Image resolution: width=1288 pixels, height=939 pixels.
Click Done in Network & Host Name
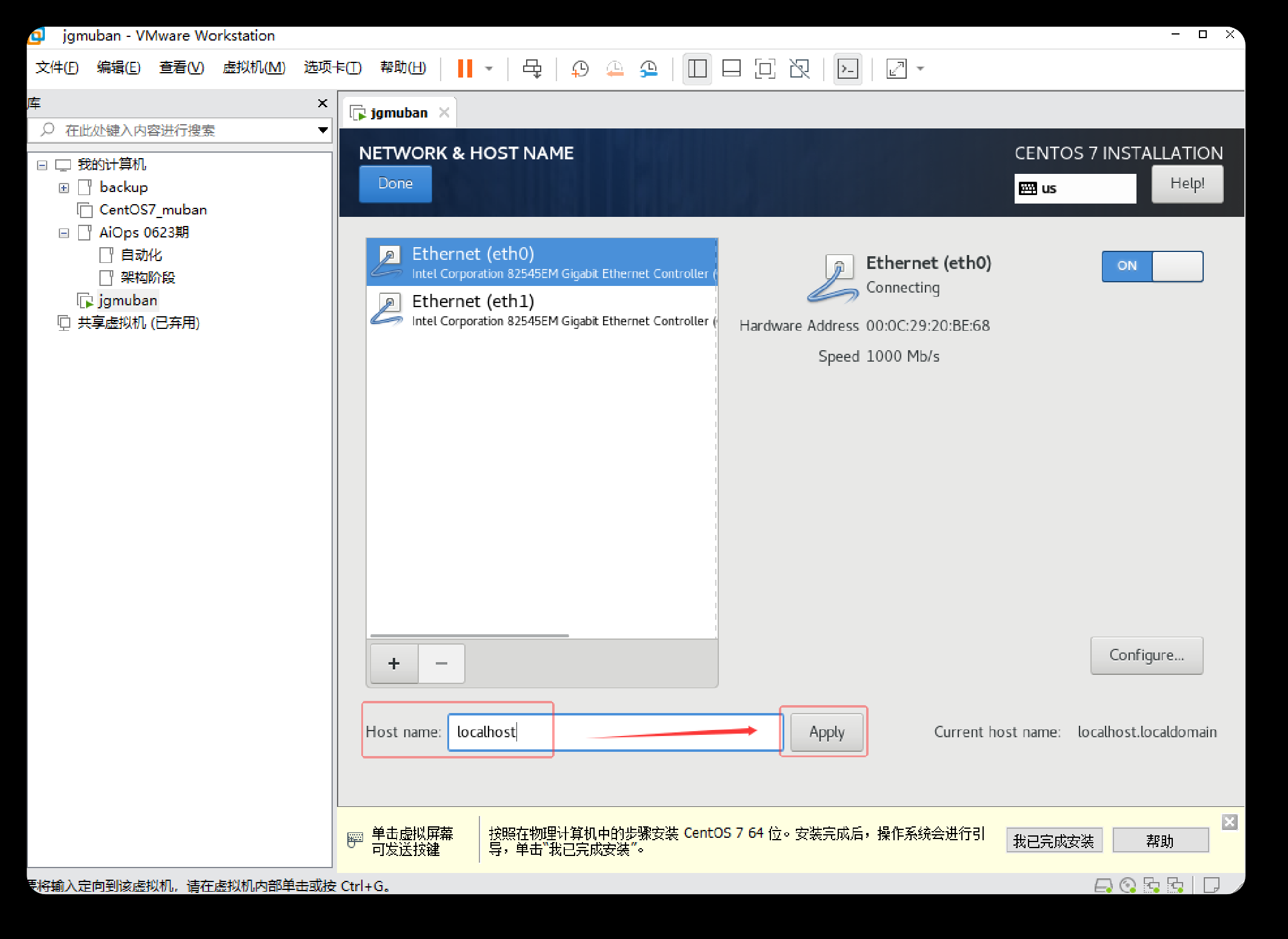(x=395, y=184)
